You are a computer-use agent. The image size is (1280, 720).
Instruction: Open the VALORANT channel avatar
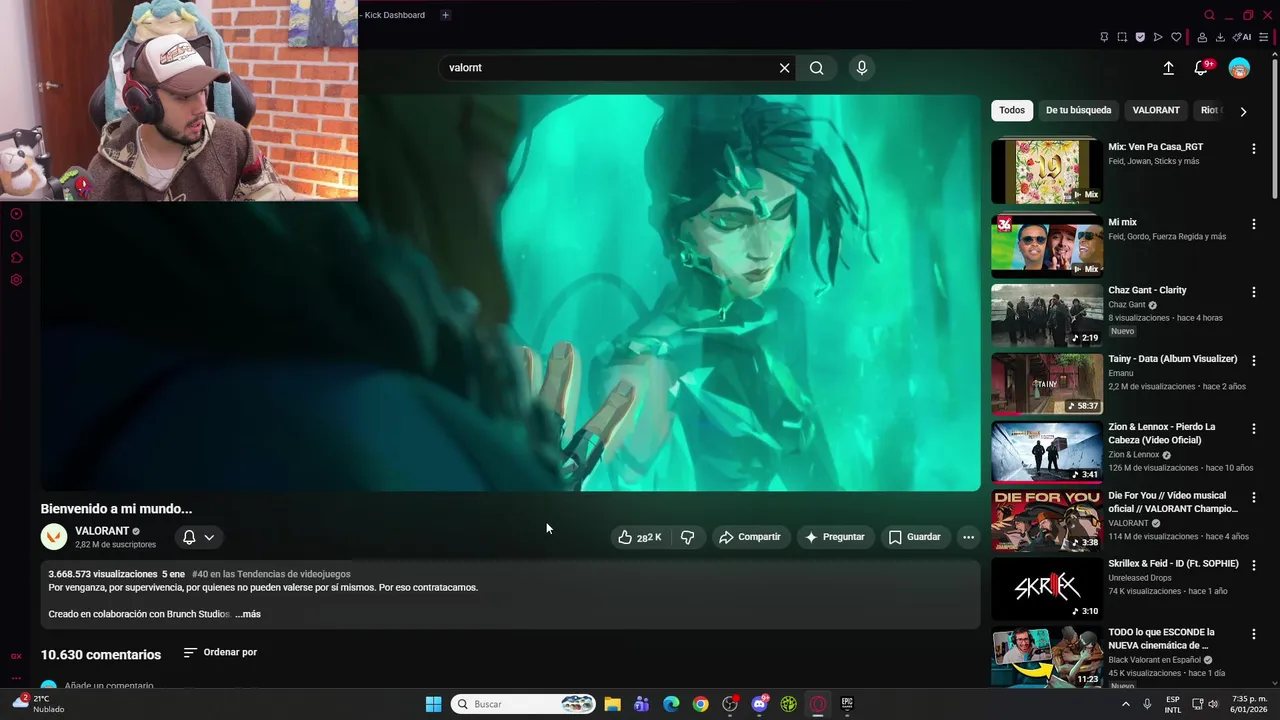54,537
